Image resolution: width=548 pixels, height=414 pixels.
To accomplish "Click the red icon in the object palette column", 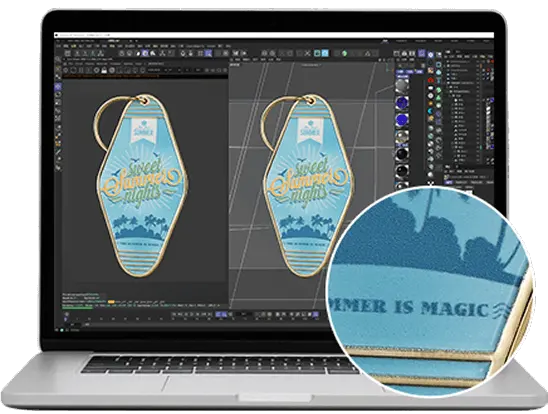I will pyautogui.click(x=431, y=80).
